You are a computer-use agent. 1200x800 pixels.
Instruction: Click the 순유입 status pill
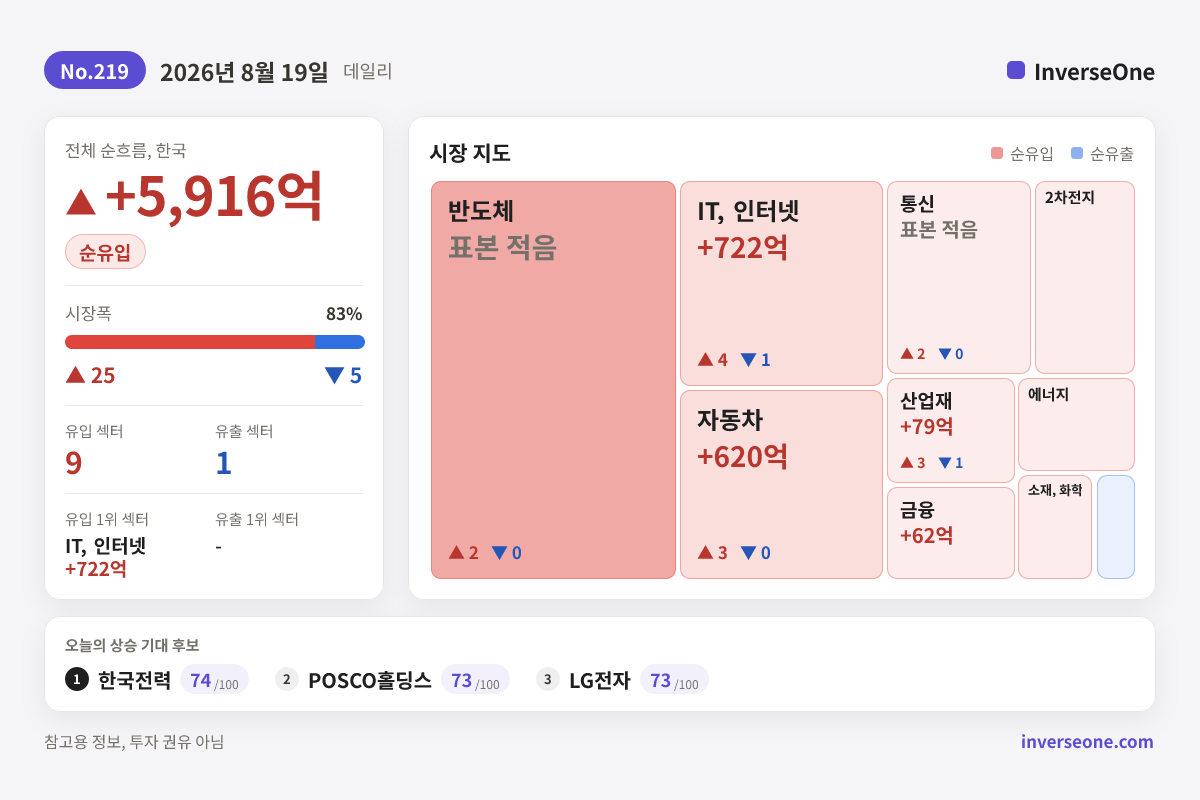(x=105, y=252)
